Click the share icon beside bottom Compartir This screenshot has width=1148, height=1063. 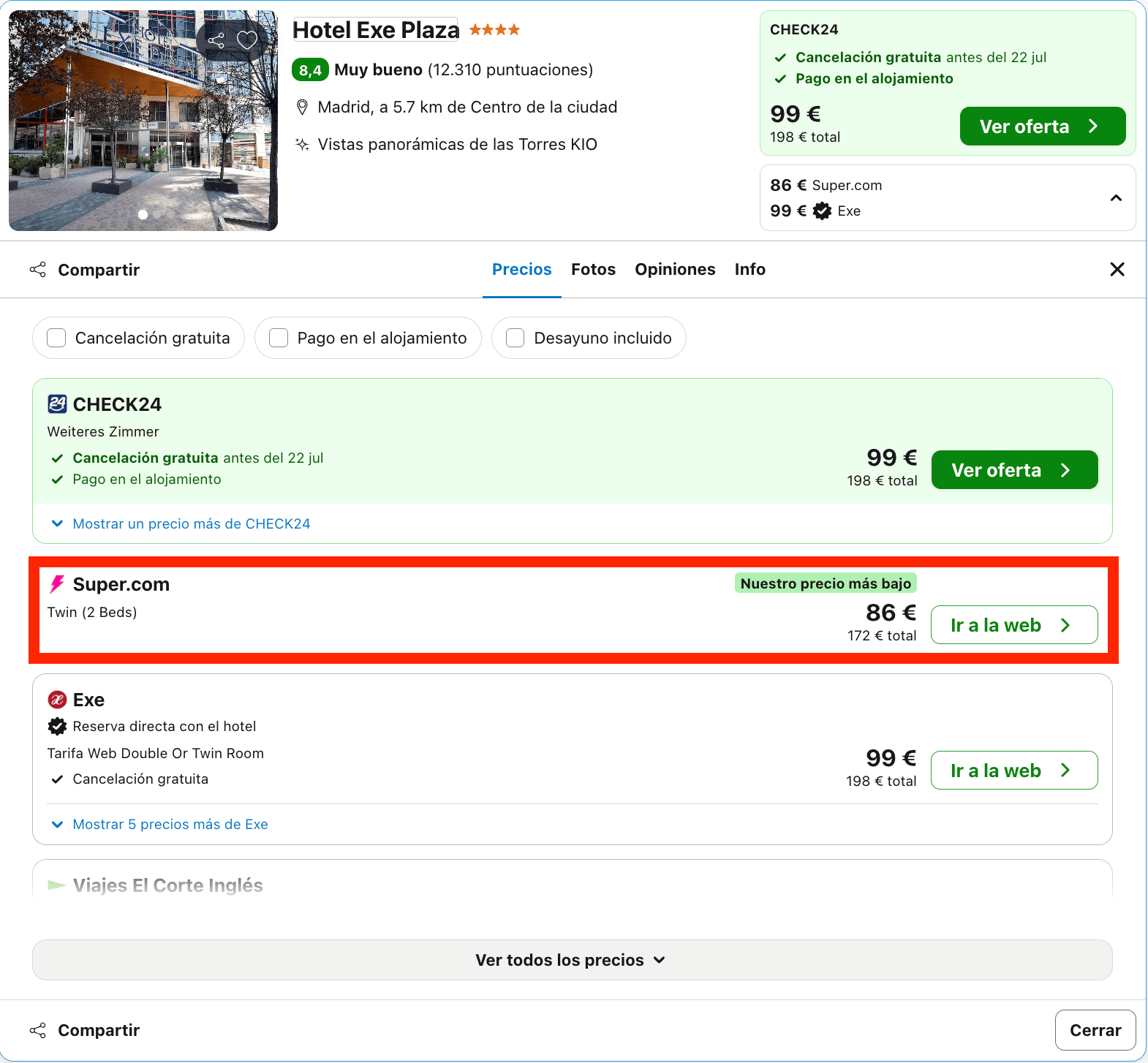[x=38, y=1030]
